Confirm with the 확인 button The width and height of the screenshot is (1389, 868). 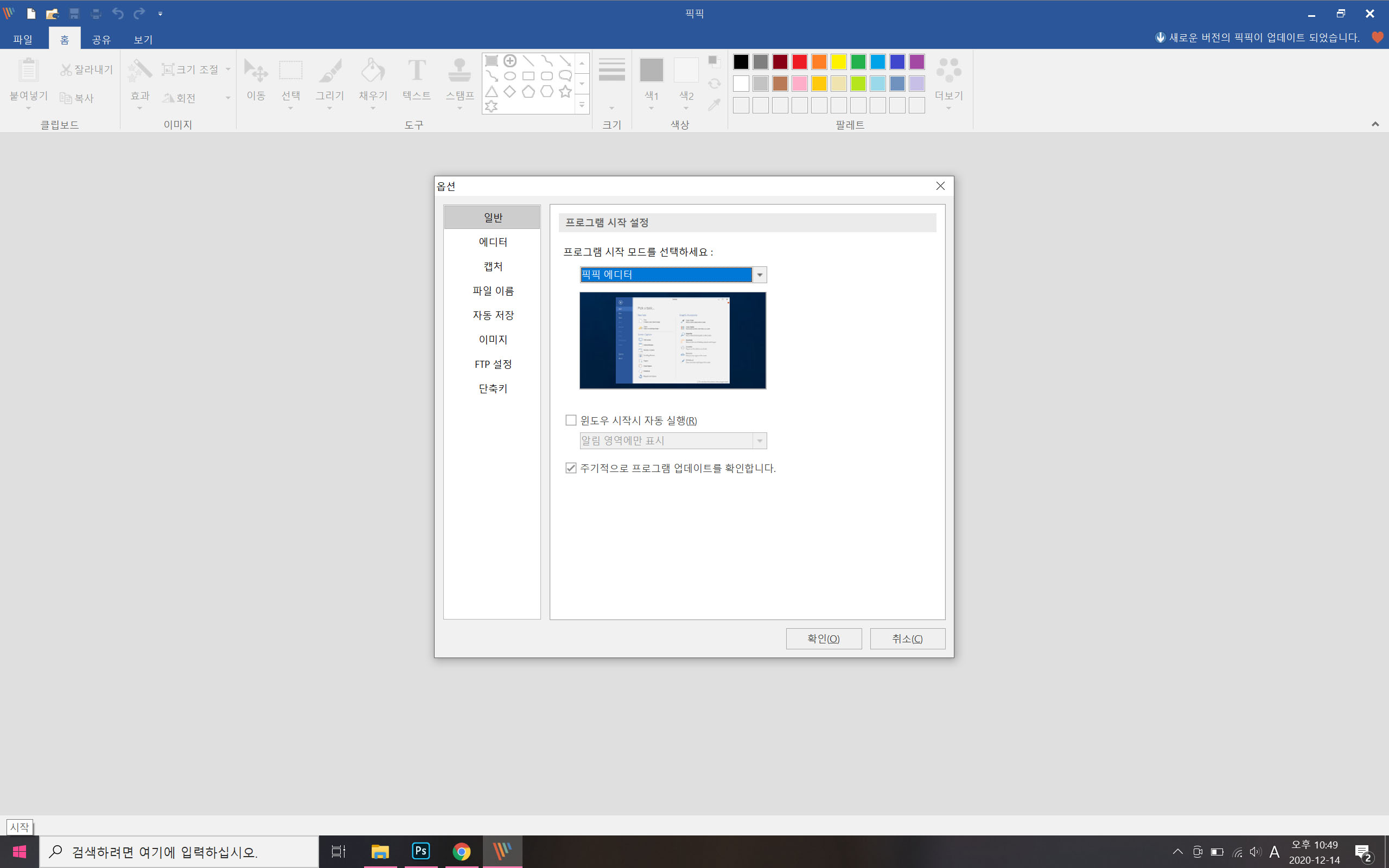823,639
